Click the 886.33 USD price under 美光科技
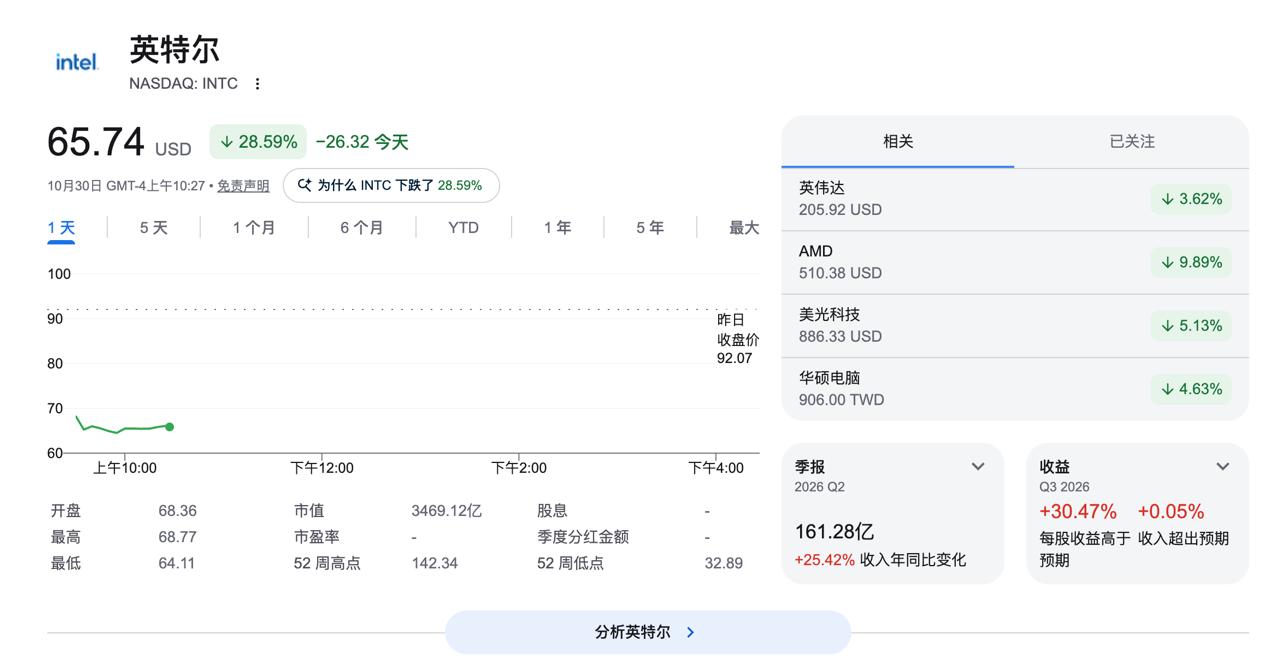1280x667 pixels. pyautogui.click(x=840, y=337)
